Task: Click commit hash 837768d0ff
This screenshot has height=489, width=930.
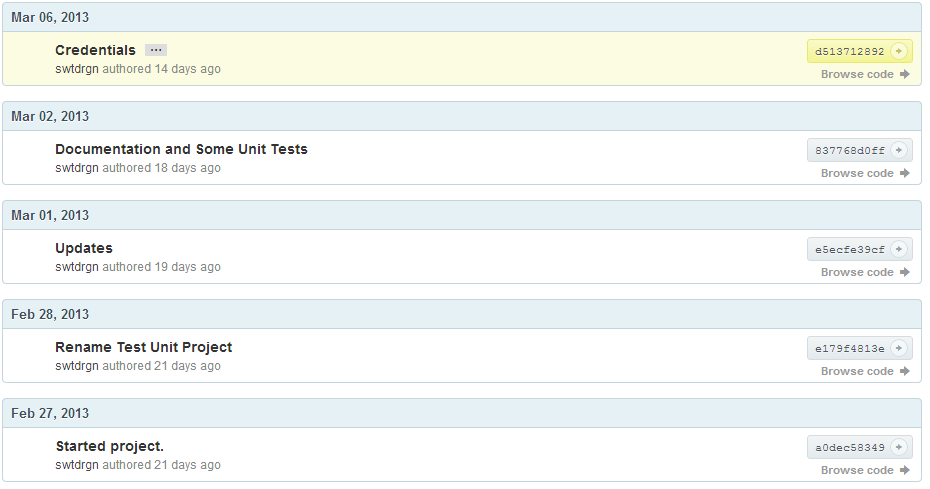Action: click(850, 150)
